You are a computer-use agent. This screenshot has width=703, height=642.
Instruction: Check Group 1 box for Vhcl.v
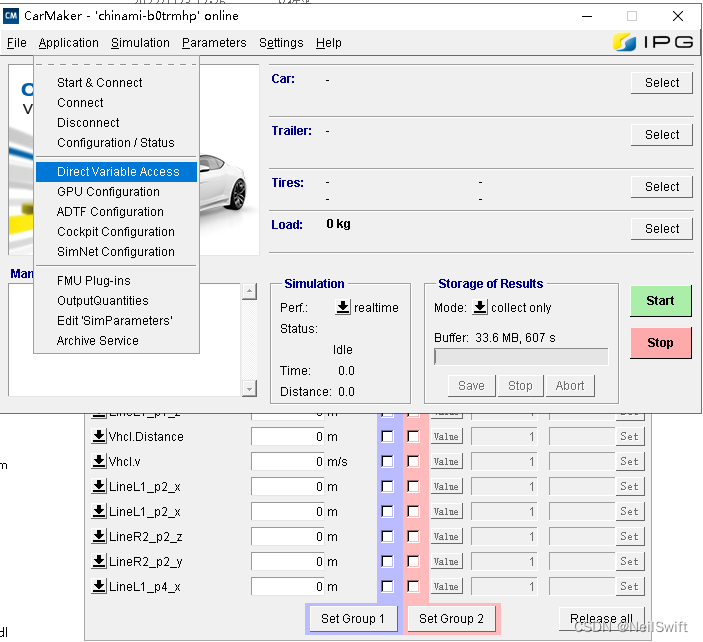click(x=387, y=461)
